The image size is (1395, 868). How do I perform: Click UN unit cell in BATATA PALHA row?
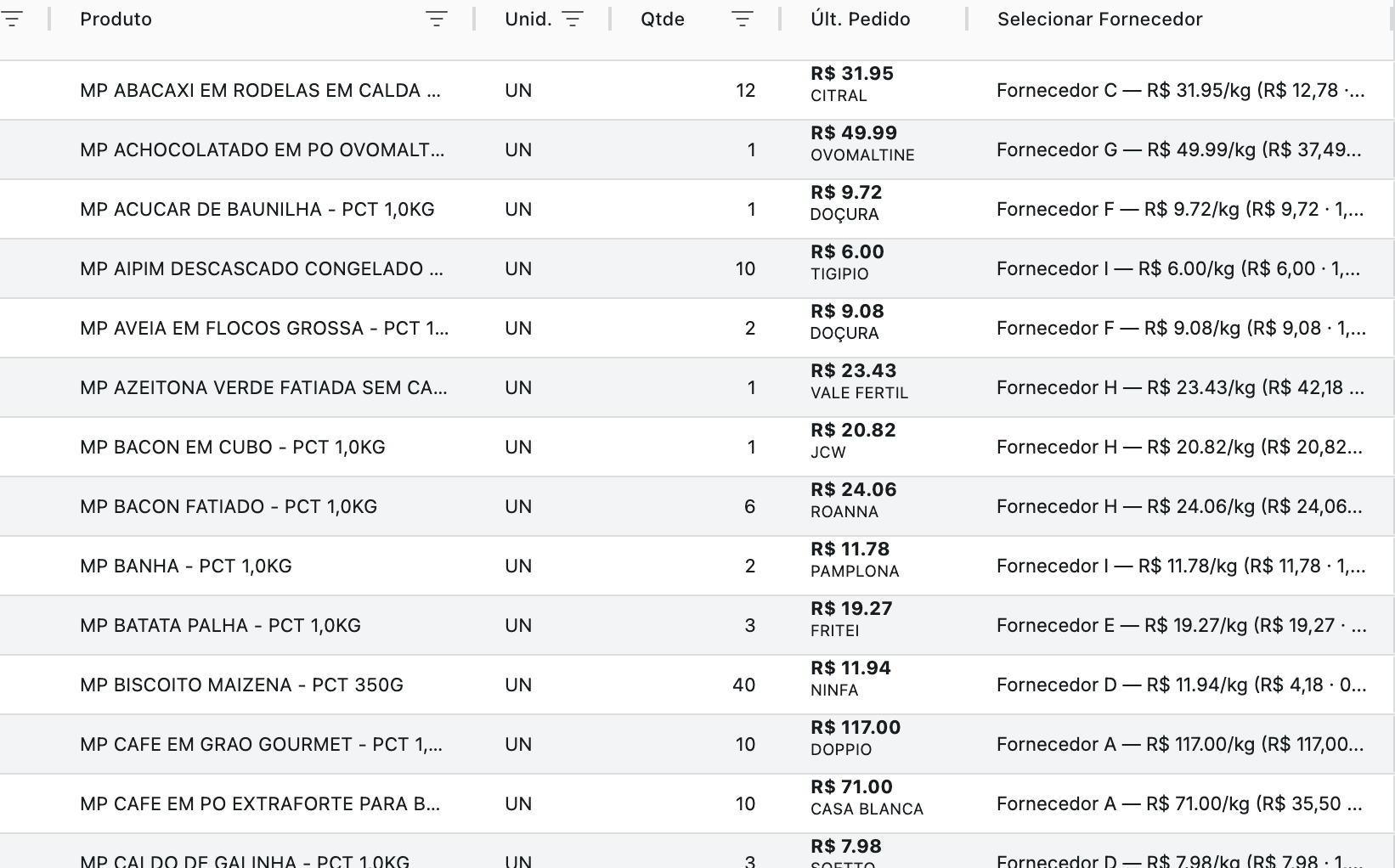(518, 625)
